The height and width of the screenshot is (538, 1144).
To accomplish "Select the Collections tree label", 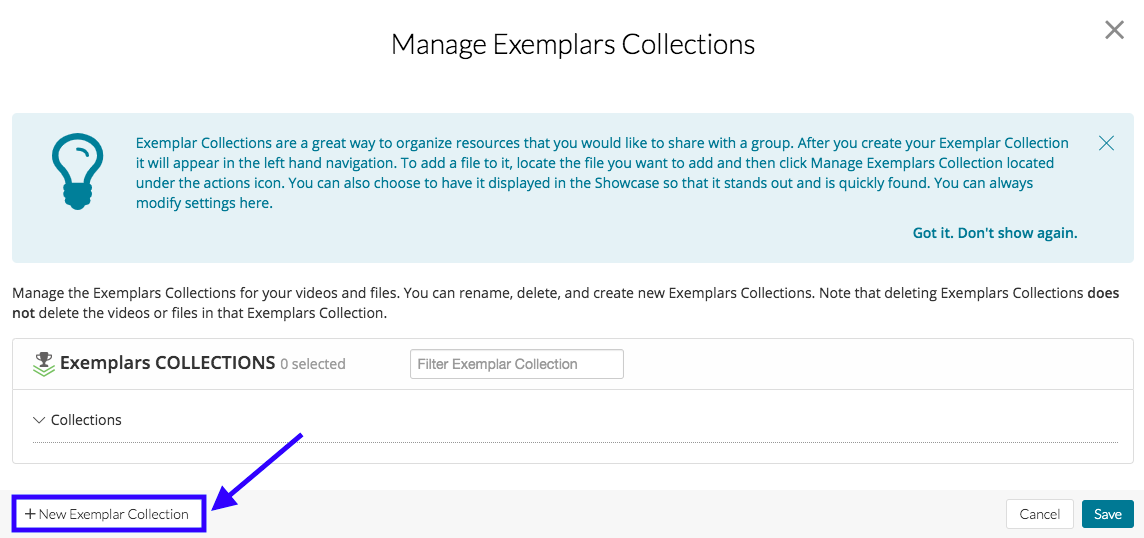I will [86, 420].
